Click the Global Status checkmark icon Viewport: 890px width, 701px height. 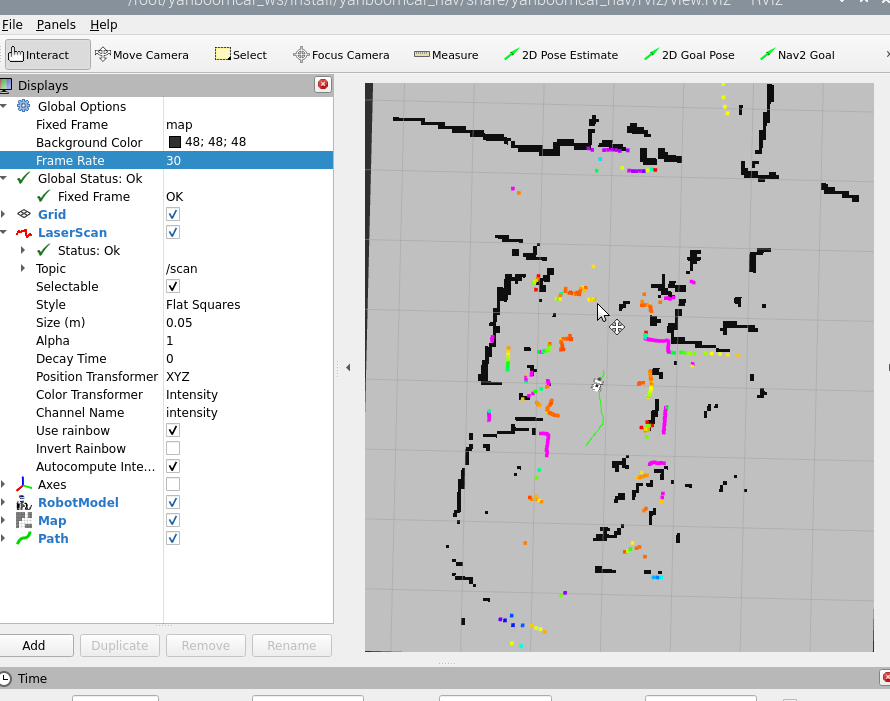click(x=23, y=178)
